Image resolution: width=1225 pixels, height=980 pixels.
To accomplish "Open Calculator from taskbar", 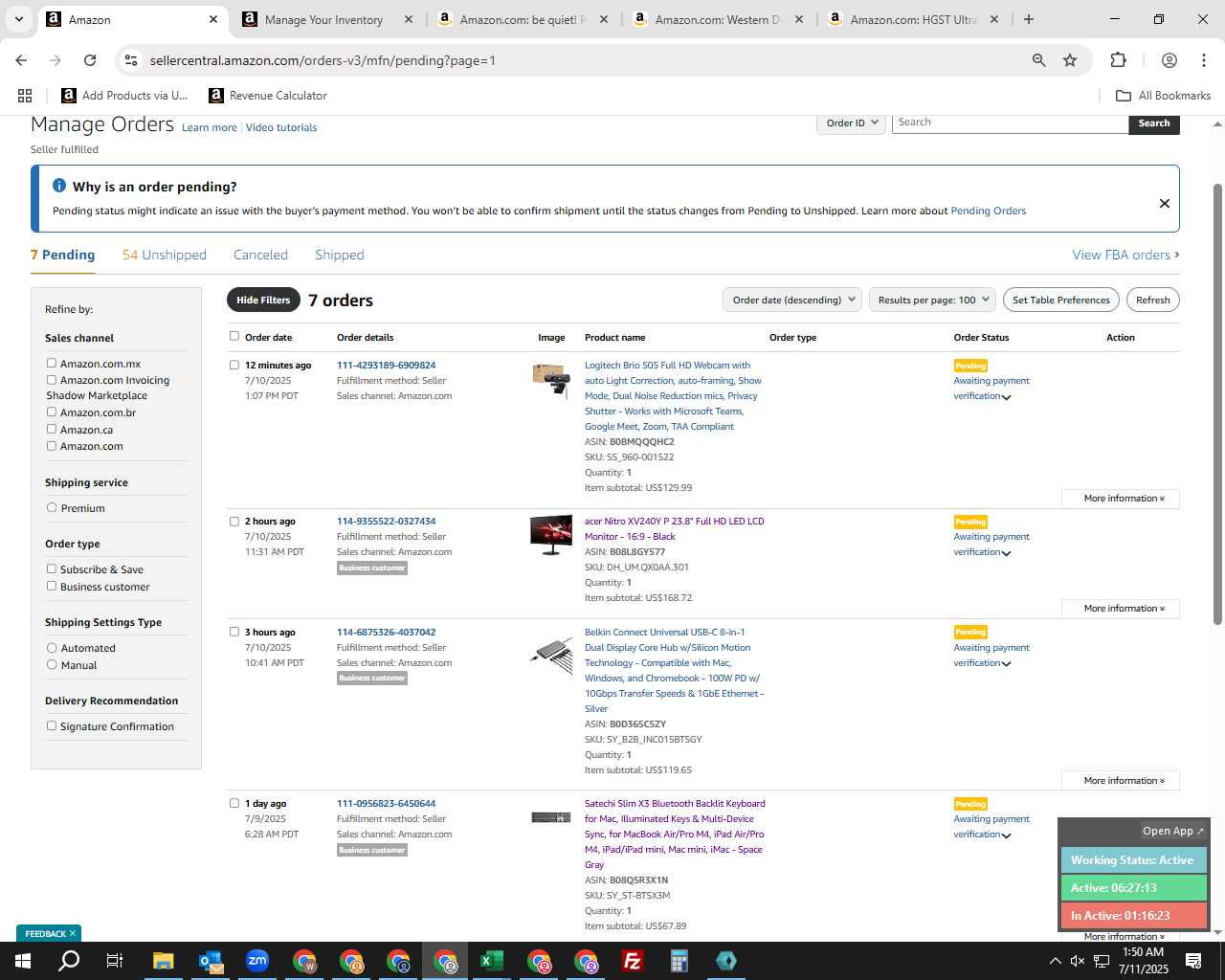I will [x=679, y=961].
